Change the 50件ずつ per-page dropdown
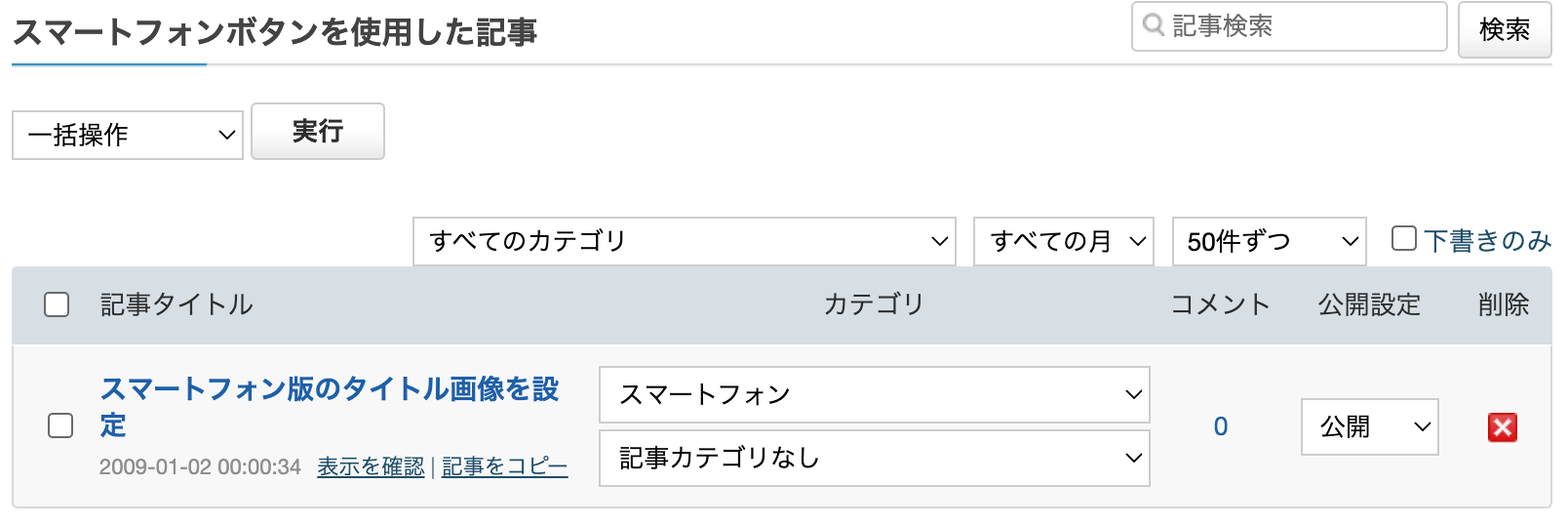This screenshot has height=525, width=1568. (1269, 241)
